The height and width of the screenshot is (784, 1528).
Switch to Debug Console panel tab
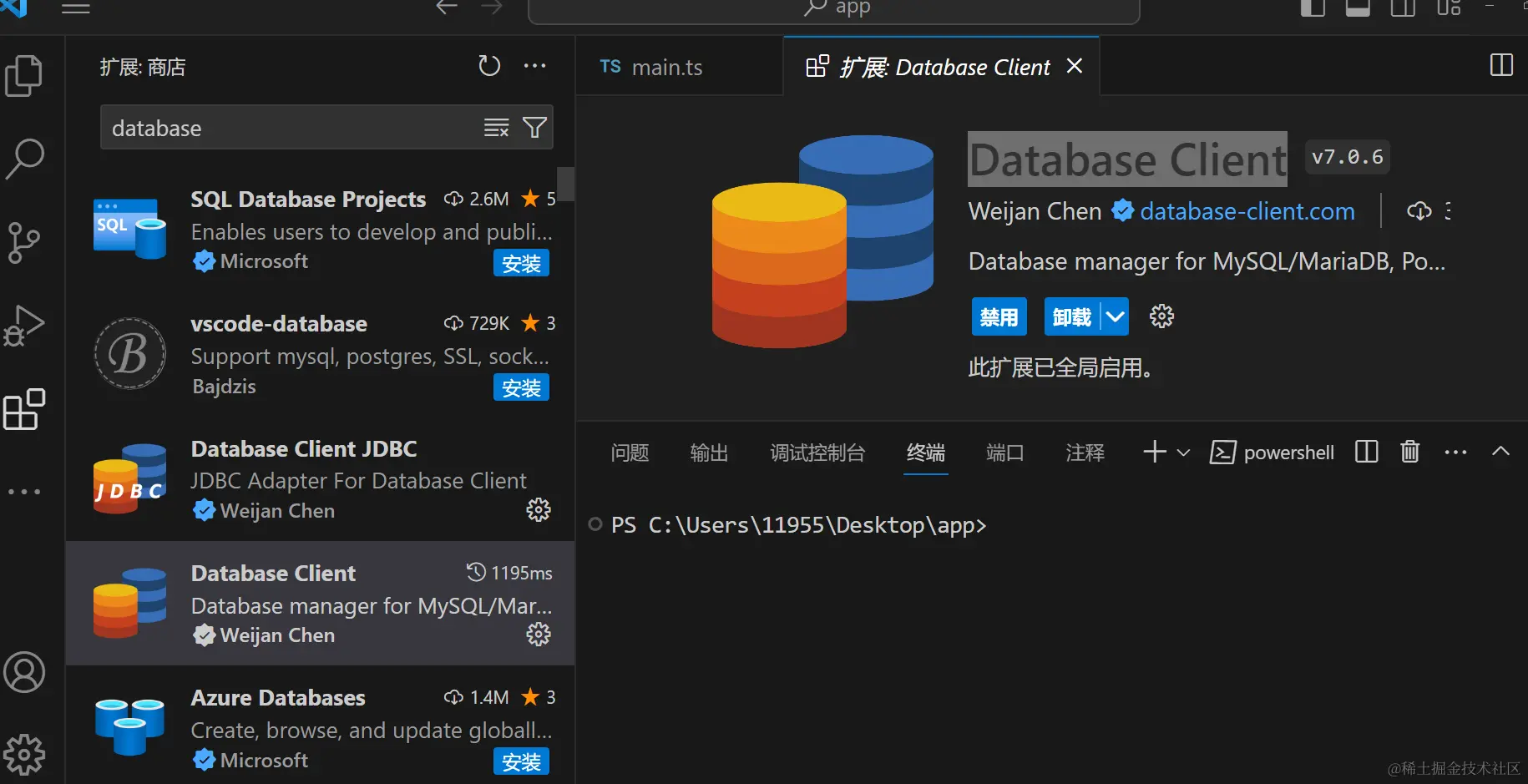817,453
